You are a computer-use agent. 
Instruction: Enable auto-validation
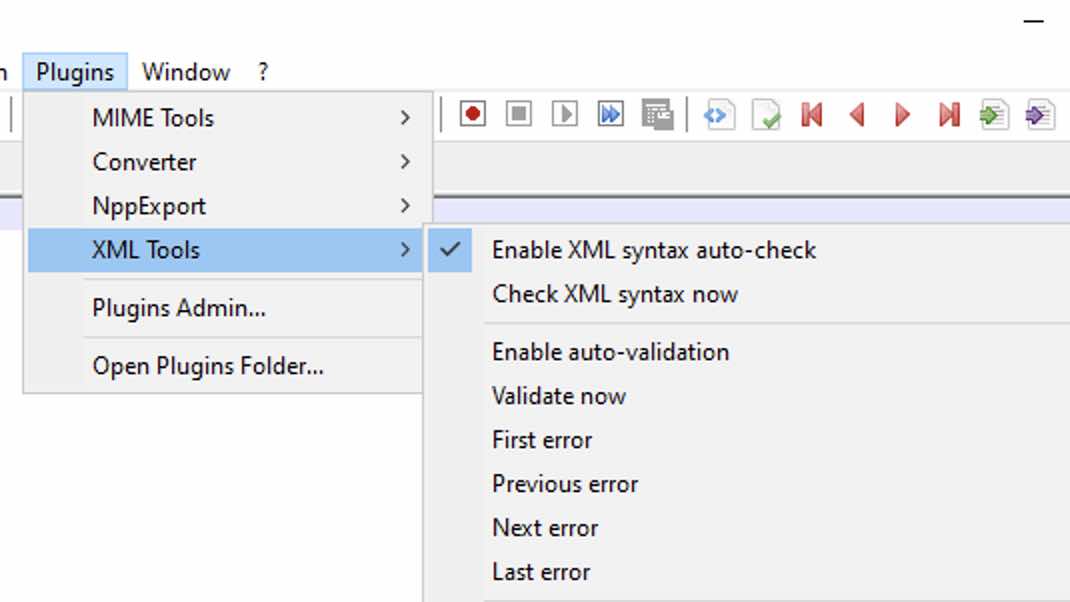tap(609, 352)
